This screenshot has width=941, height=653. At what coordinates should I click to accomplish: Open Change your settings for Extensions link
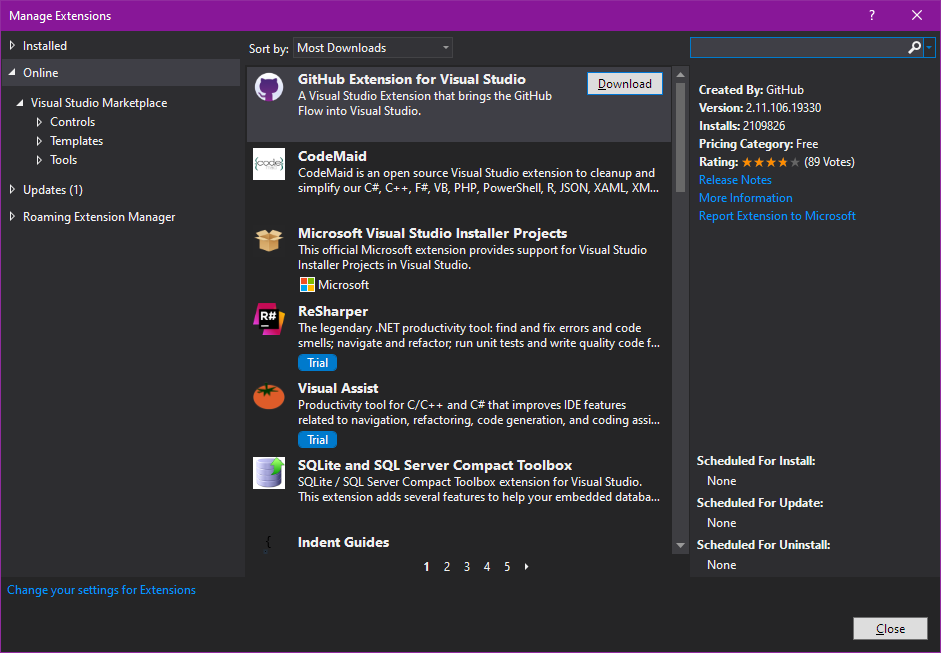click(101, 590)
